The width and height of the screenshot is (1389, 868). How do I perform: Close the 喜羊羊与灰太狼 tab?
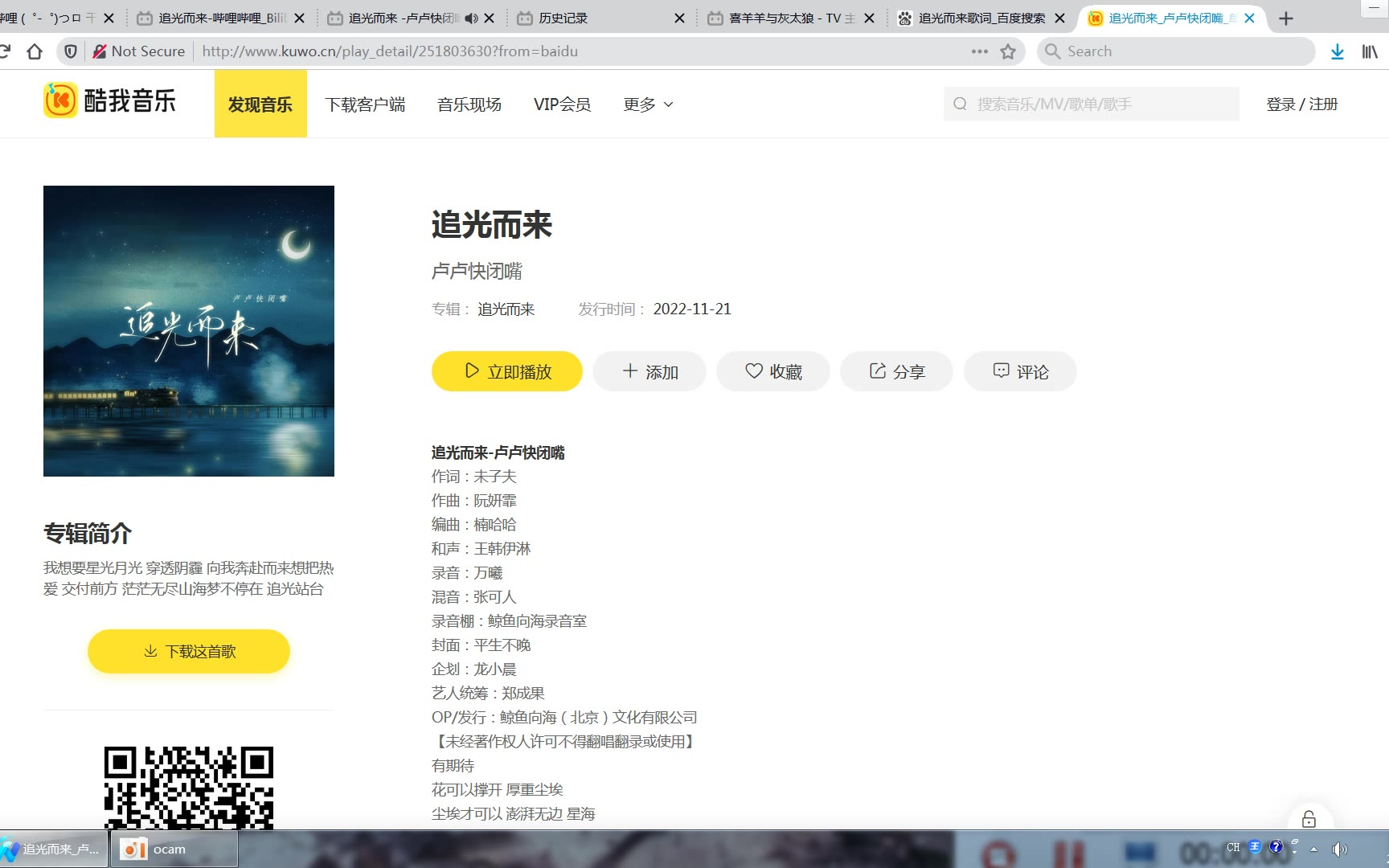(869, 18)
